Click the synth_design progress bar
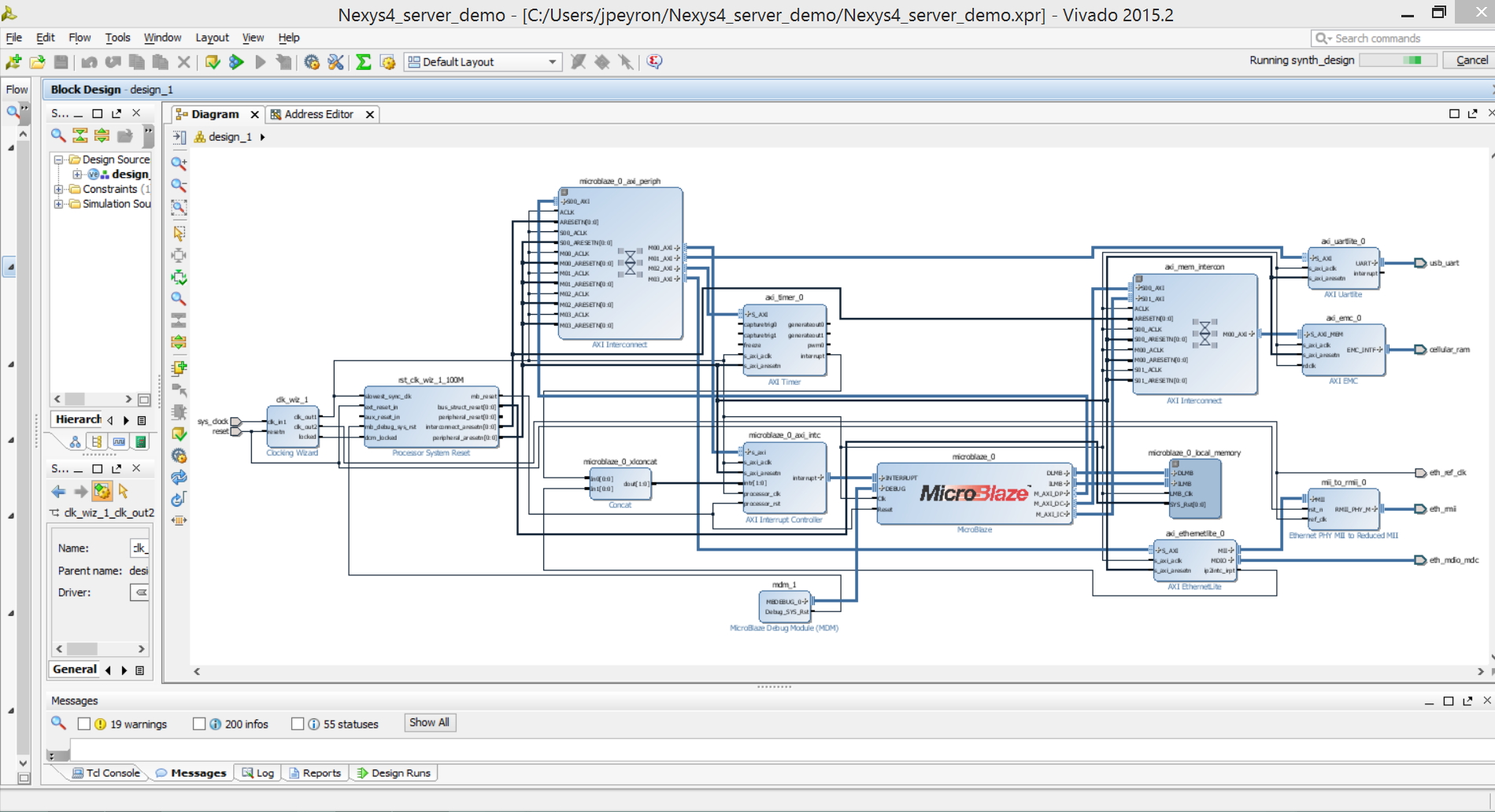Viewport: 1495px width, 812px height. (1398, 61)
